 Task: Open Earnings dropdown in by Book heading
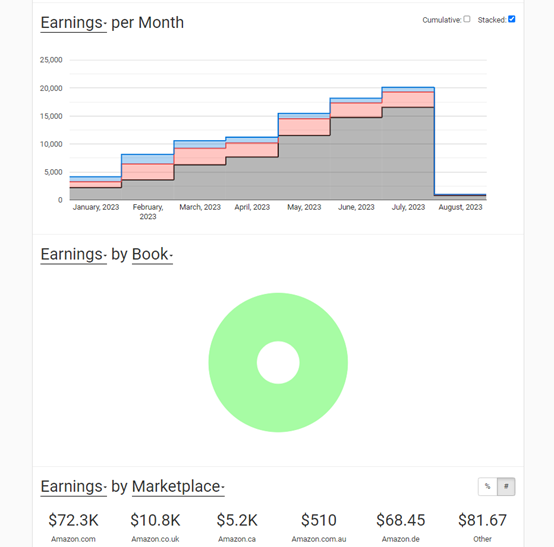coord(73,254)
